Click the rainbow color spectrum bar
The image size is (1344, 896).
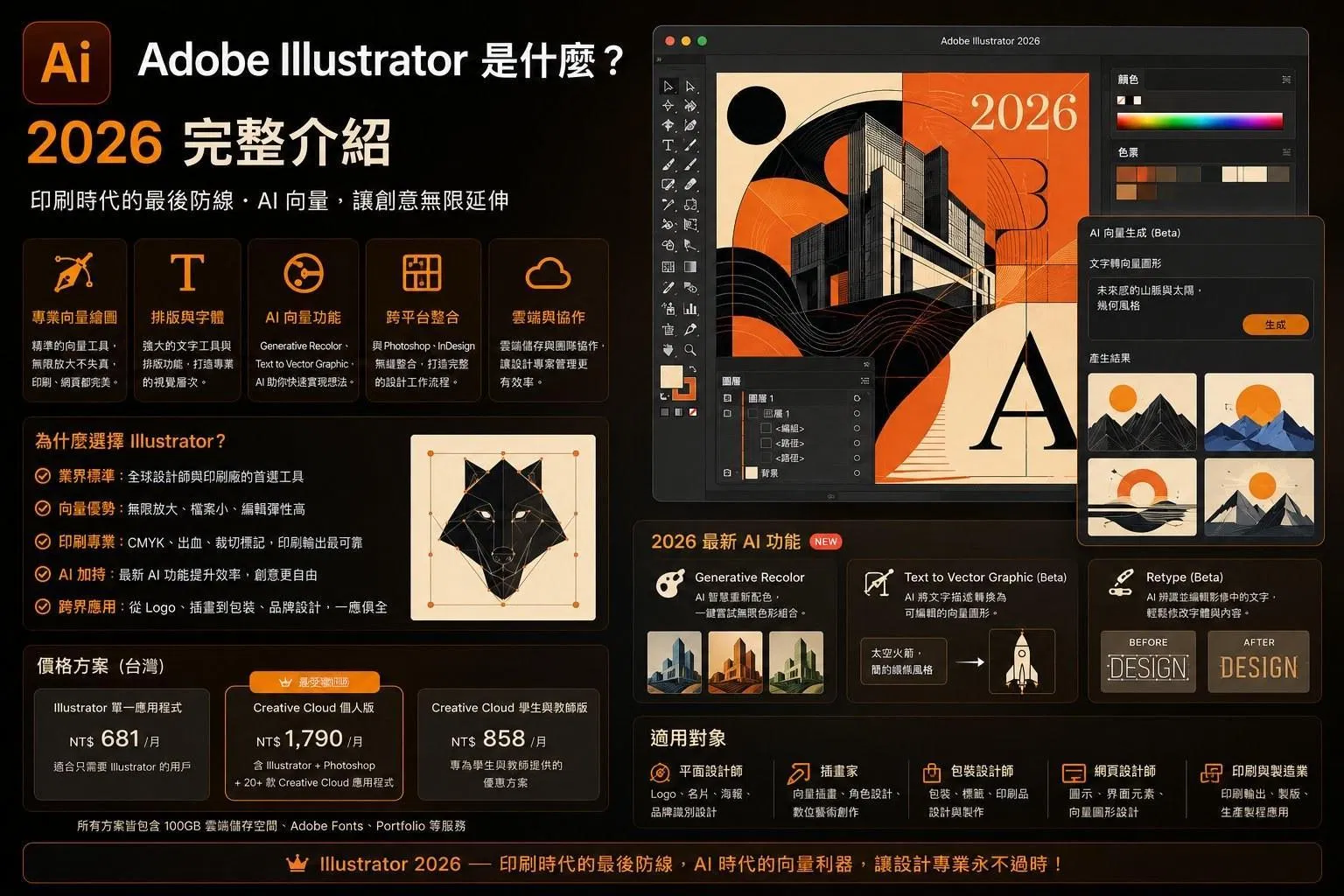(1200, 122)
